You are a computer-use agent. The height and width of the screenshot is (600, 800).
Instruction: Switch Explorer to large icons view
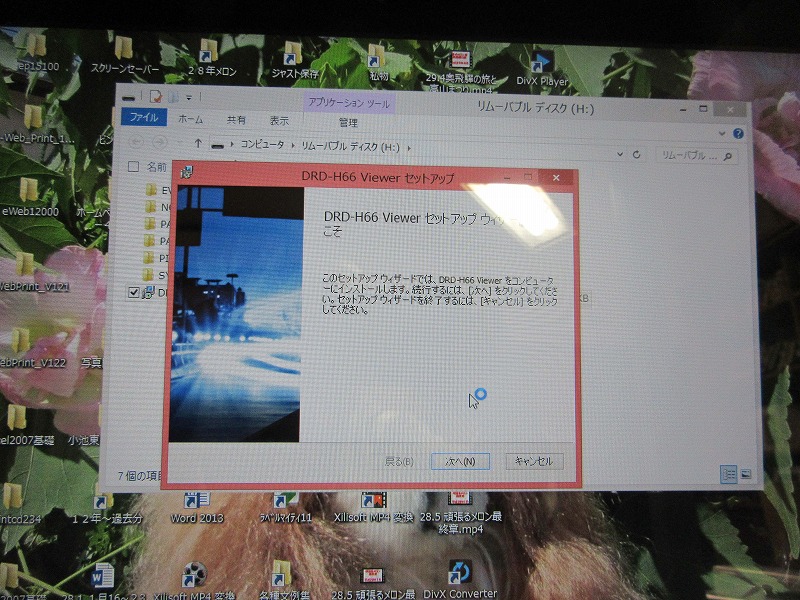pos(745,474)
